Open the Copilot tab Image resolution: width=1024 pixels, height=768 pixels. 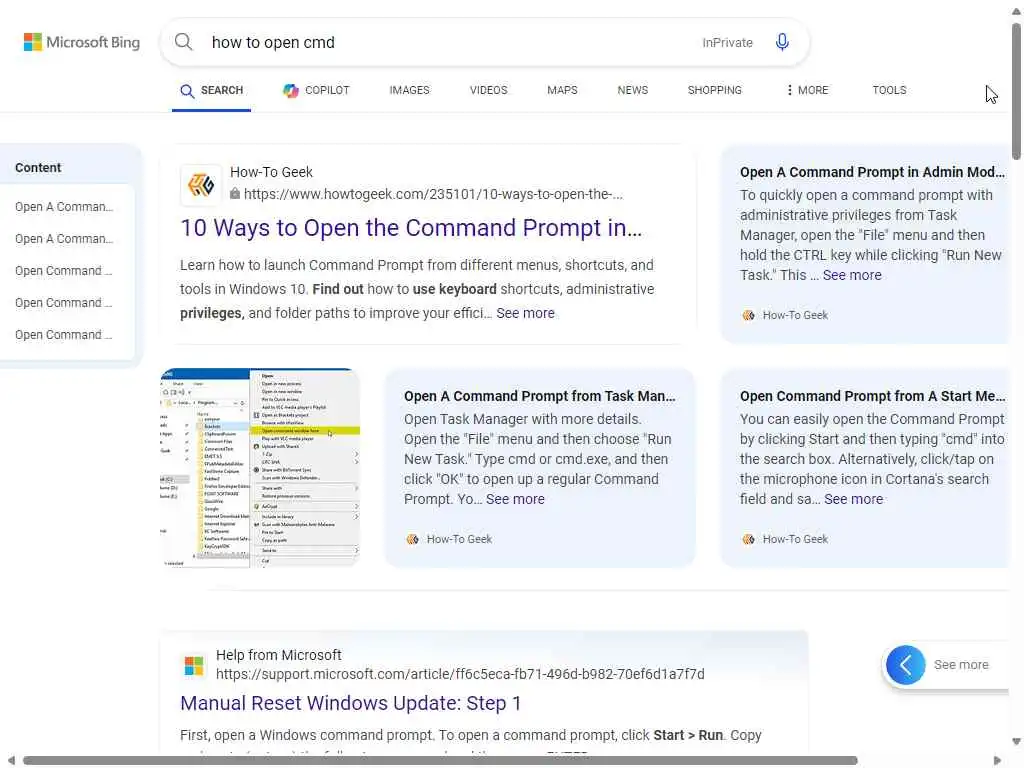pos(316,90)
